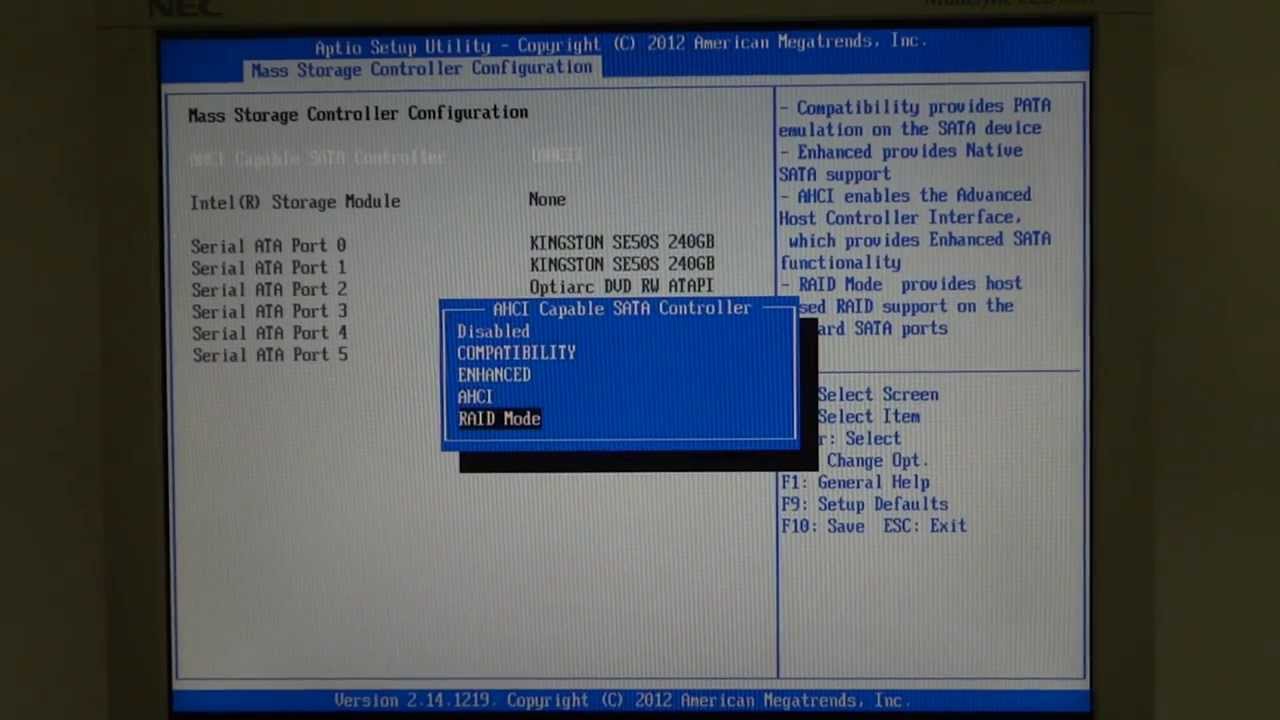Click the F9: Setup Defaults hint

(864, 504)
